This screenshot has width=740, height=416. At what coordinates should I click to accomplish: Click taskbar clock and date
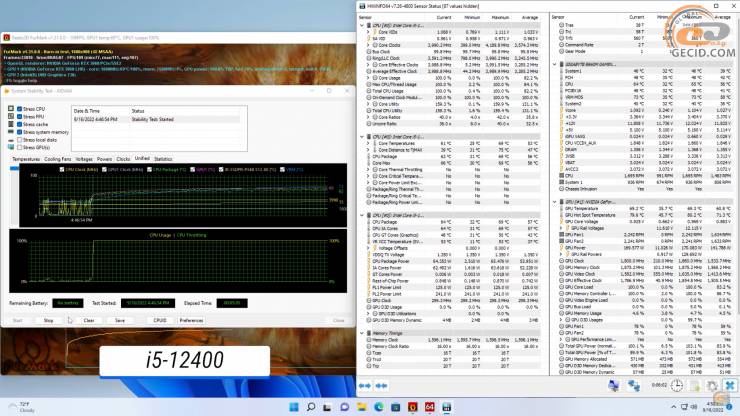(x=713, y=407)
